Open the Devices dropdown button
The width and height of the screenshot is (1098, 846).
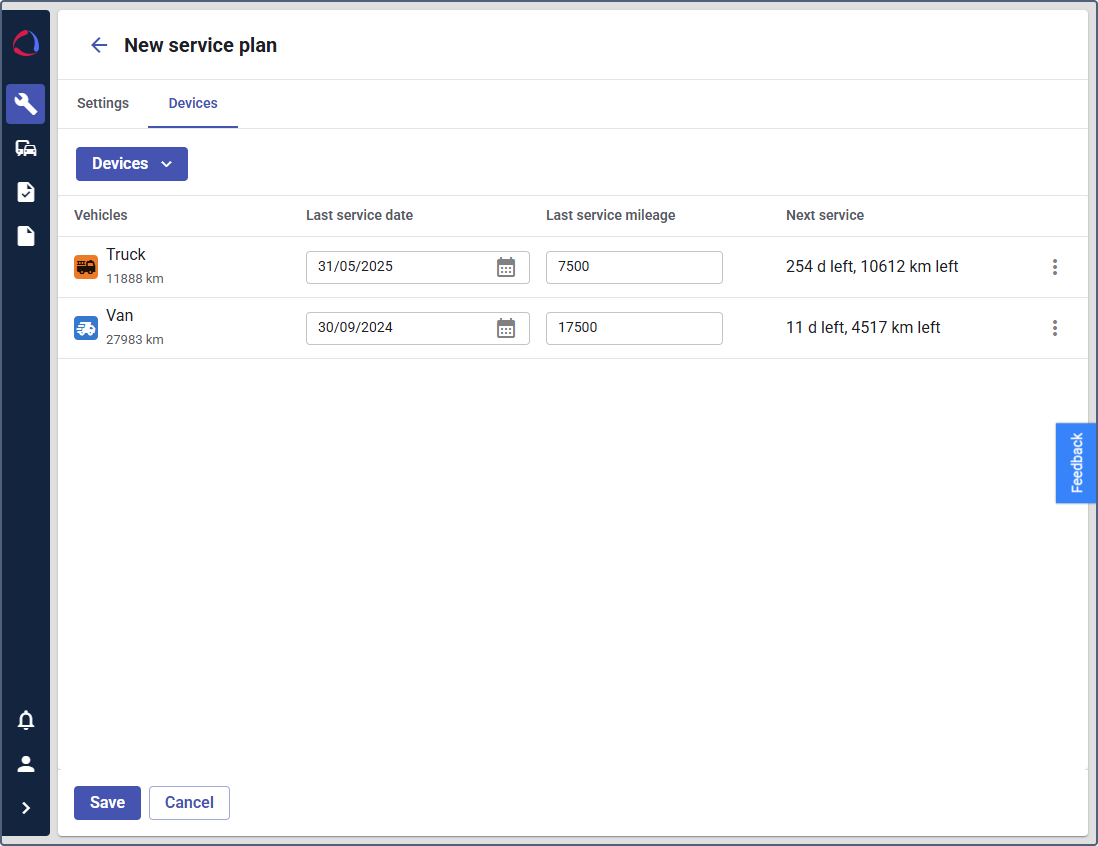(132, 164)
